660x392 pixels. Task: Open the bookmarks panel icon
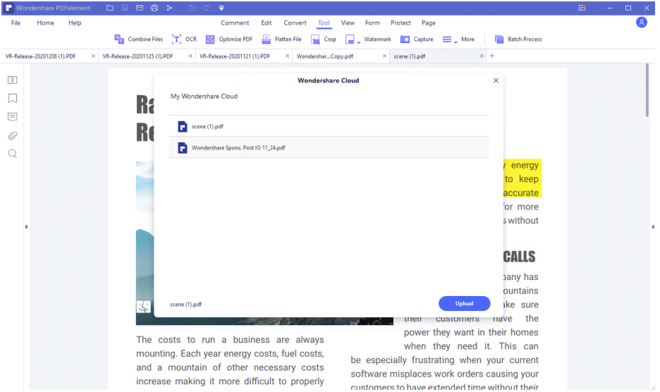tap(13, 99)
